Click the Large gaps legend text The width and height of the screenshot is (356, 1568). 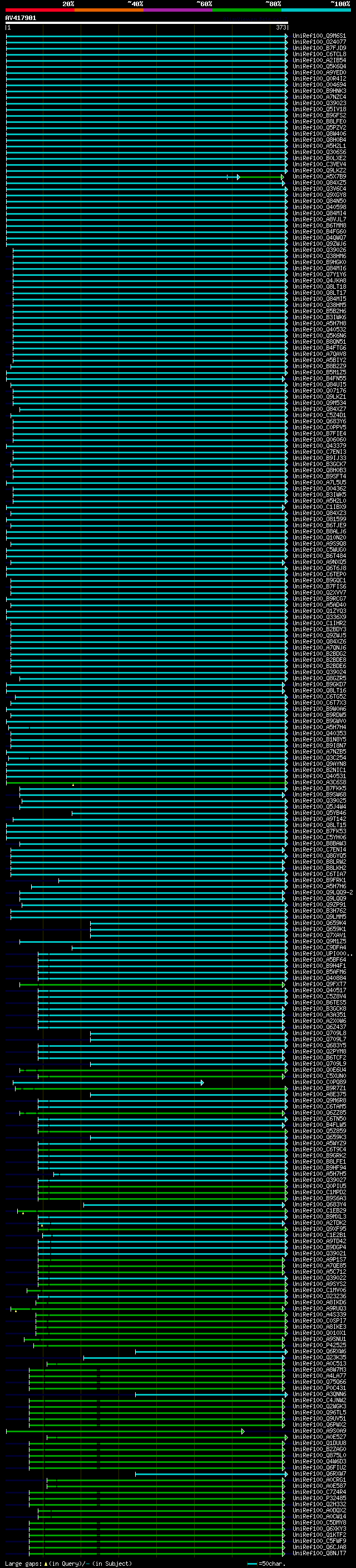[x=68, y=1563]
